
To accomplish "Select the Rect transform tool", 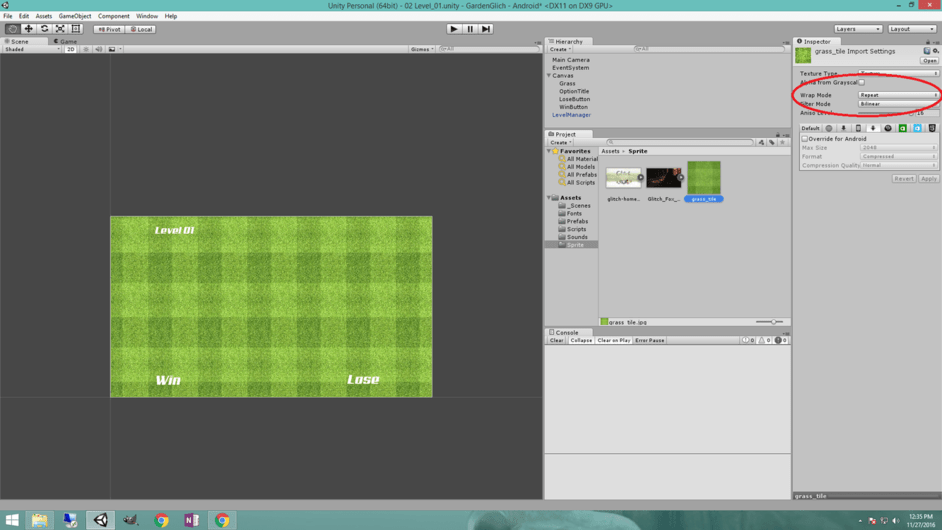I will click(76, 29).
